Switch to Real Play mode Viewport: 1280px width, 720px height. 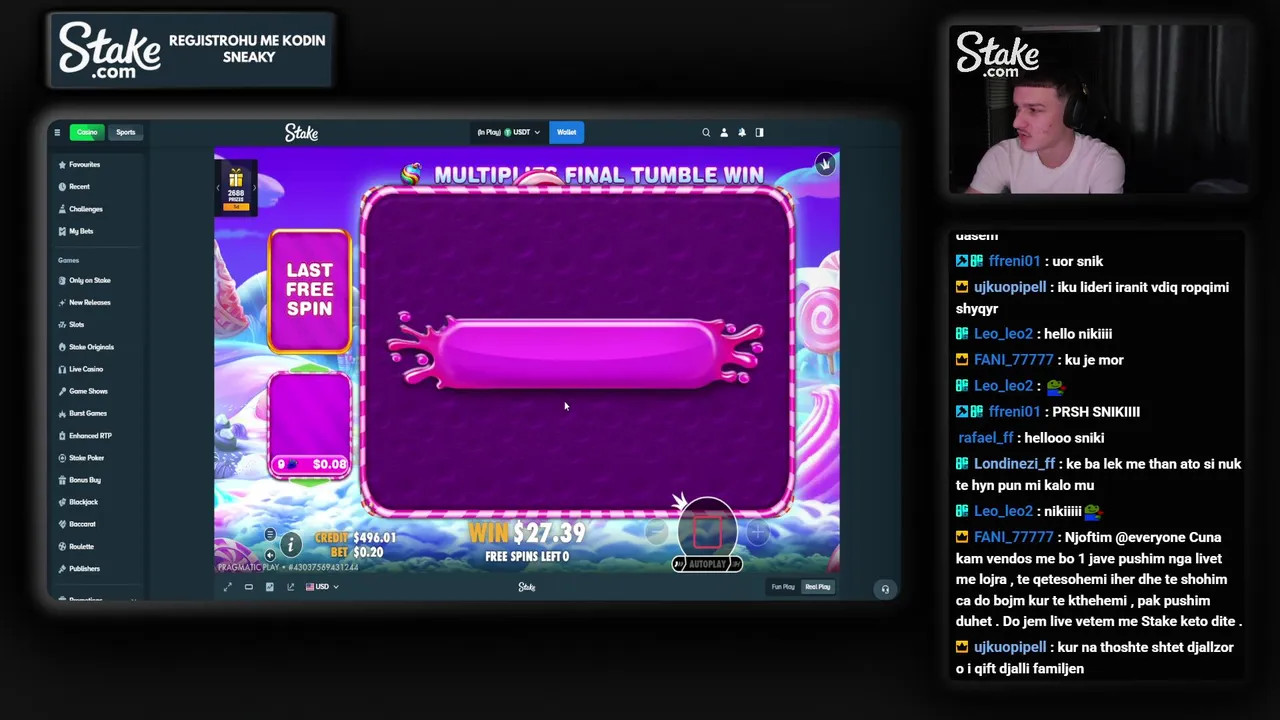(817, 587)
